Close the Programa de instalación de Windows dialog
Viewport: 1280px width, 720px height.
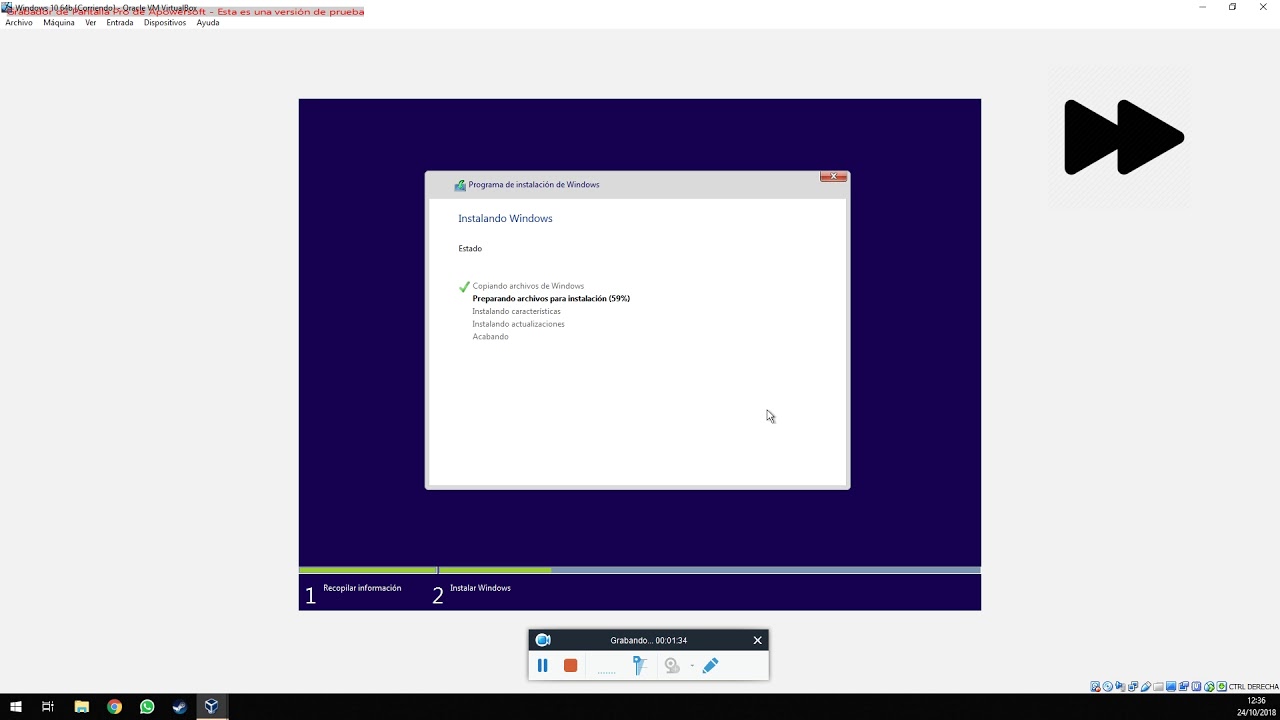pos(833,177)
